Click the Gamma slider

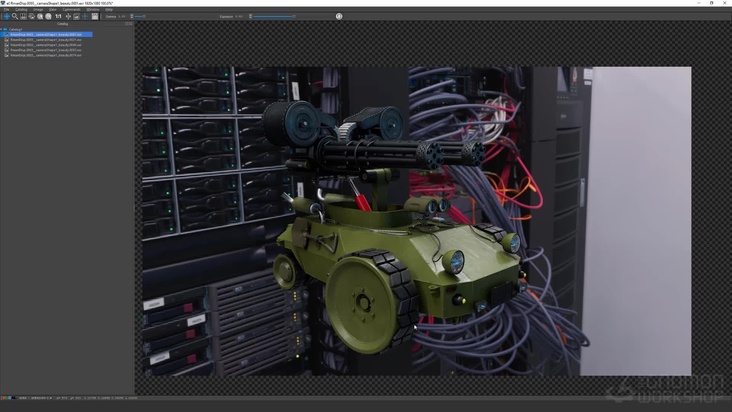coord(139,16)
